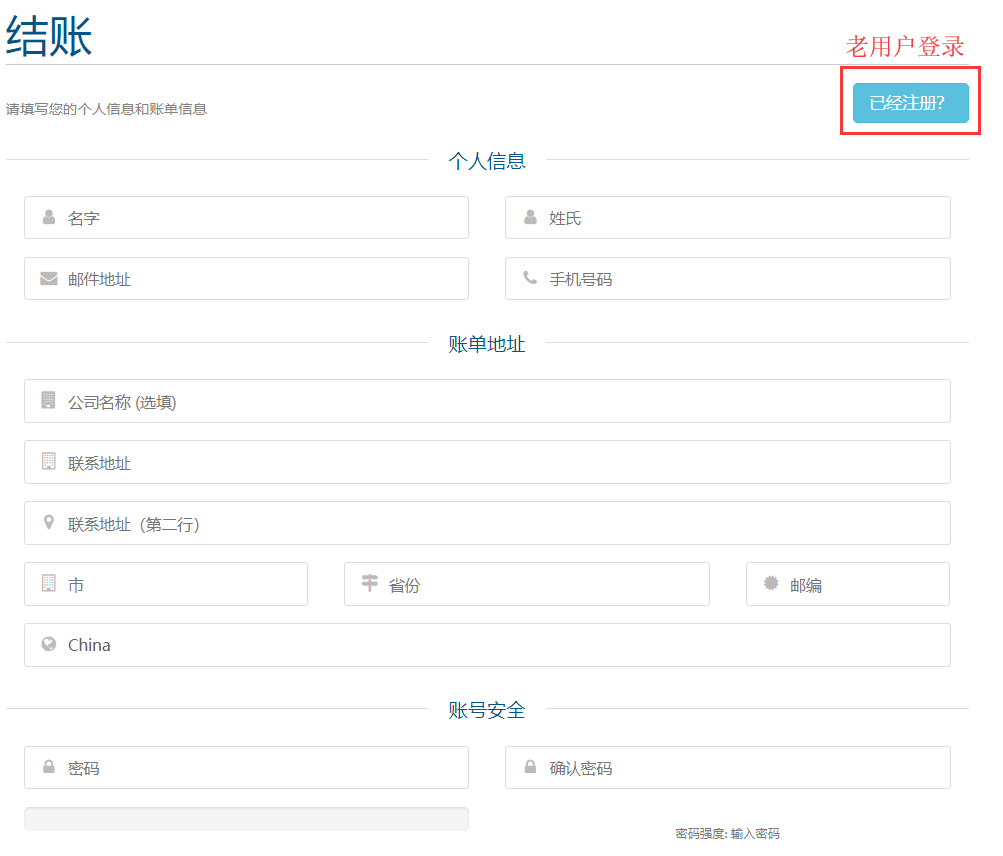Click the globe icon beside China
The height and width of the screenshot is (856, 1003).
click(x=49, y=644)
